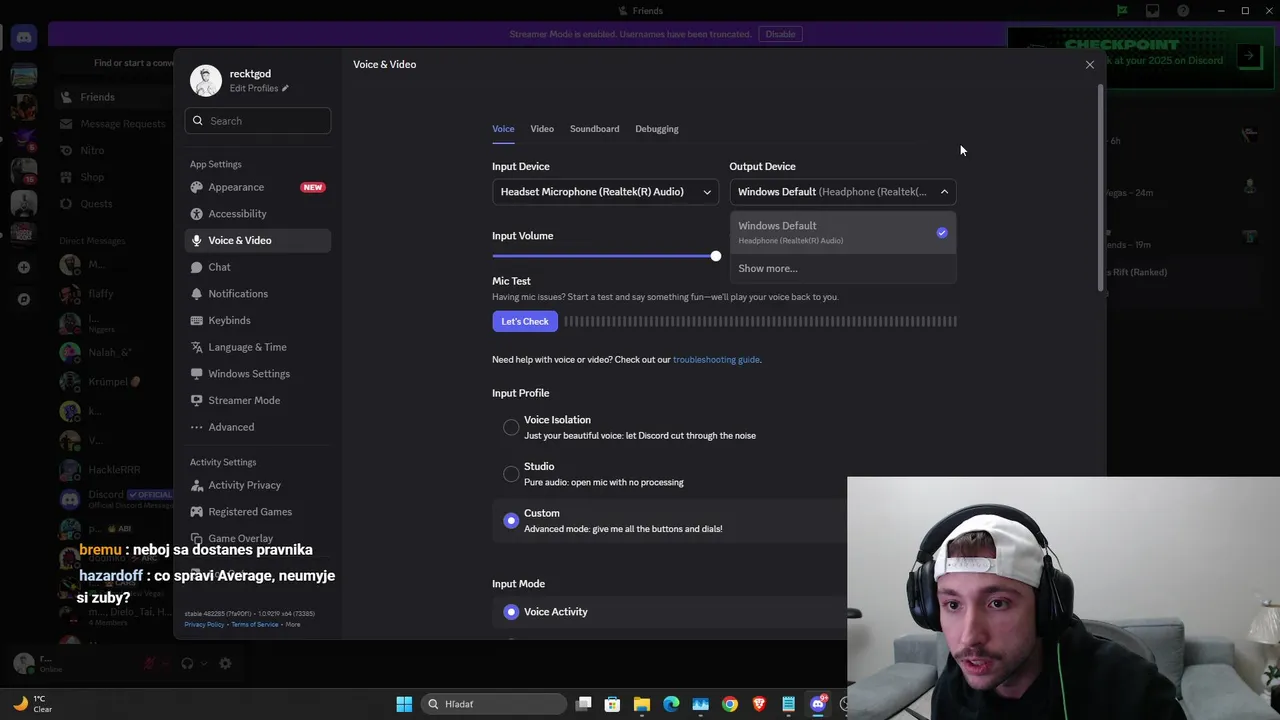Click the Input Volume slider handle
The width and height of the screenshot is (1280, 720).
[716, 256]
